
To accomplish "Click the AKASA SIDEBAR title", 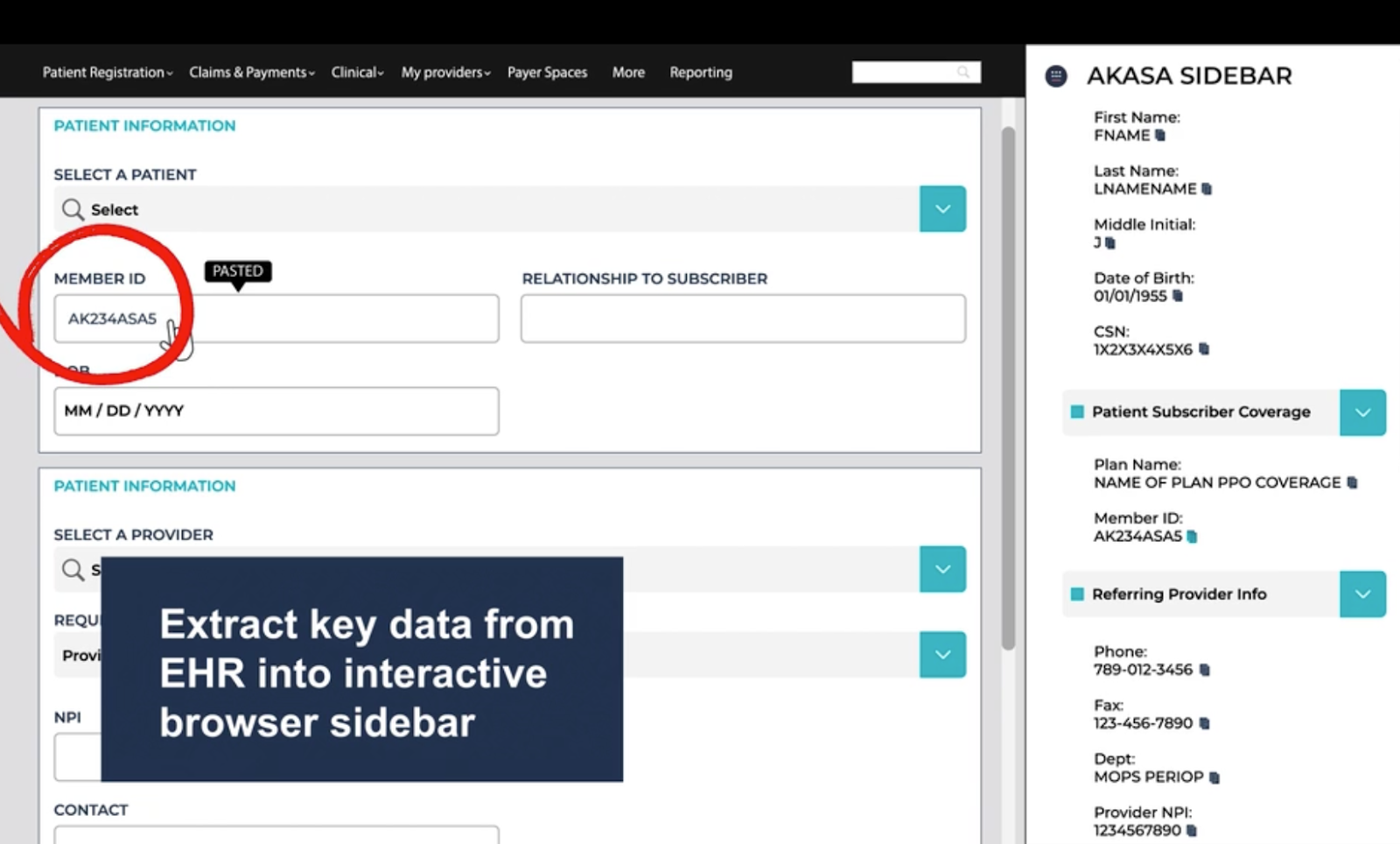I will point(1189,76).
